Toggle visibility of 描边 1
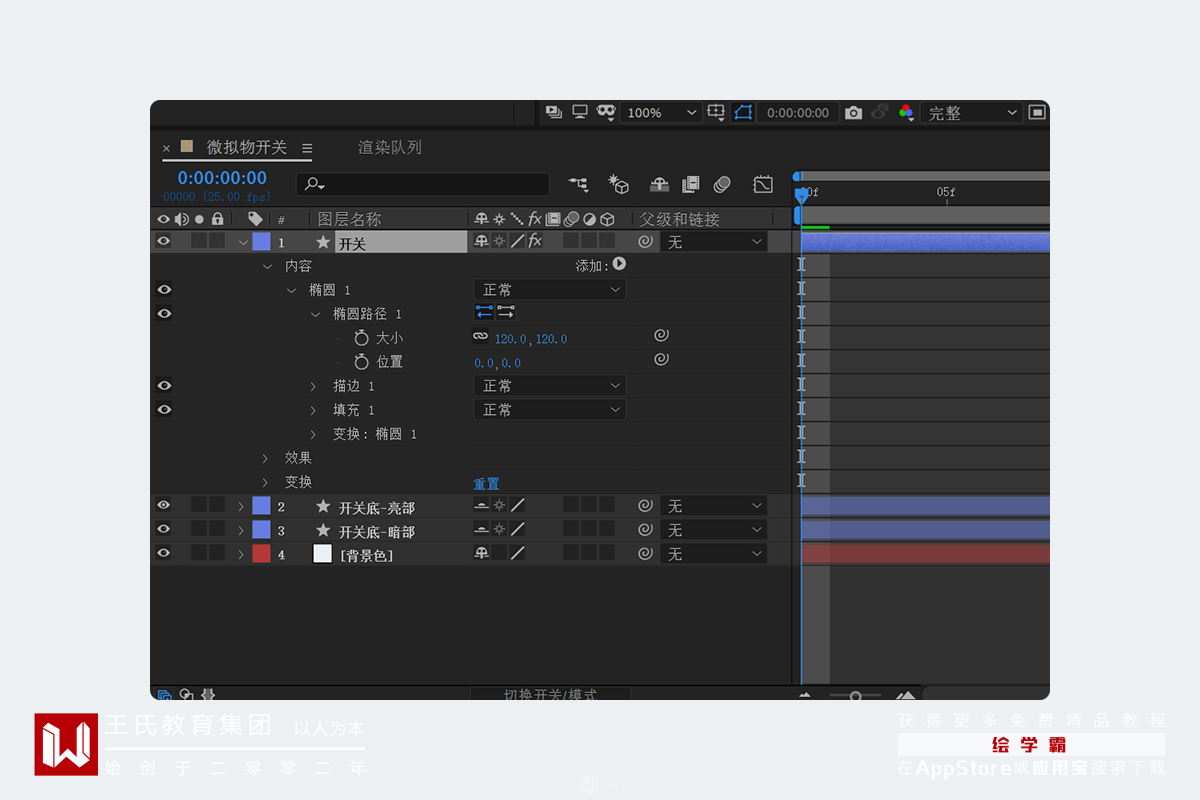This screenshot has height=800, width=1200. tap(164, 385)
